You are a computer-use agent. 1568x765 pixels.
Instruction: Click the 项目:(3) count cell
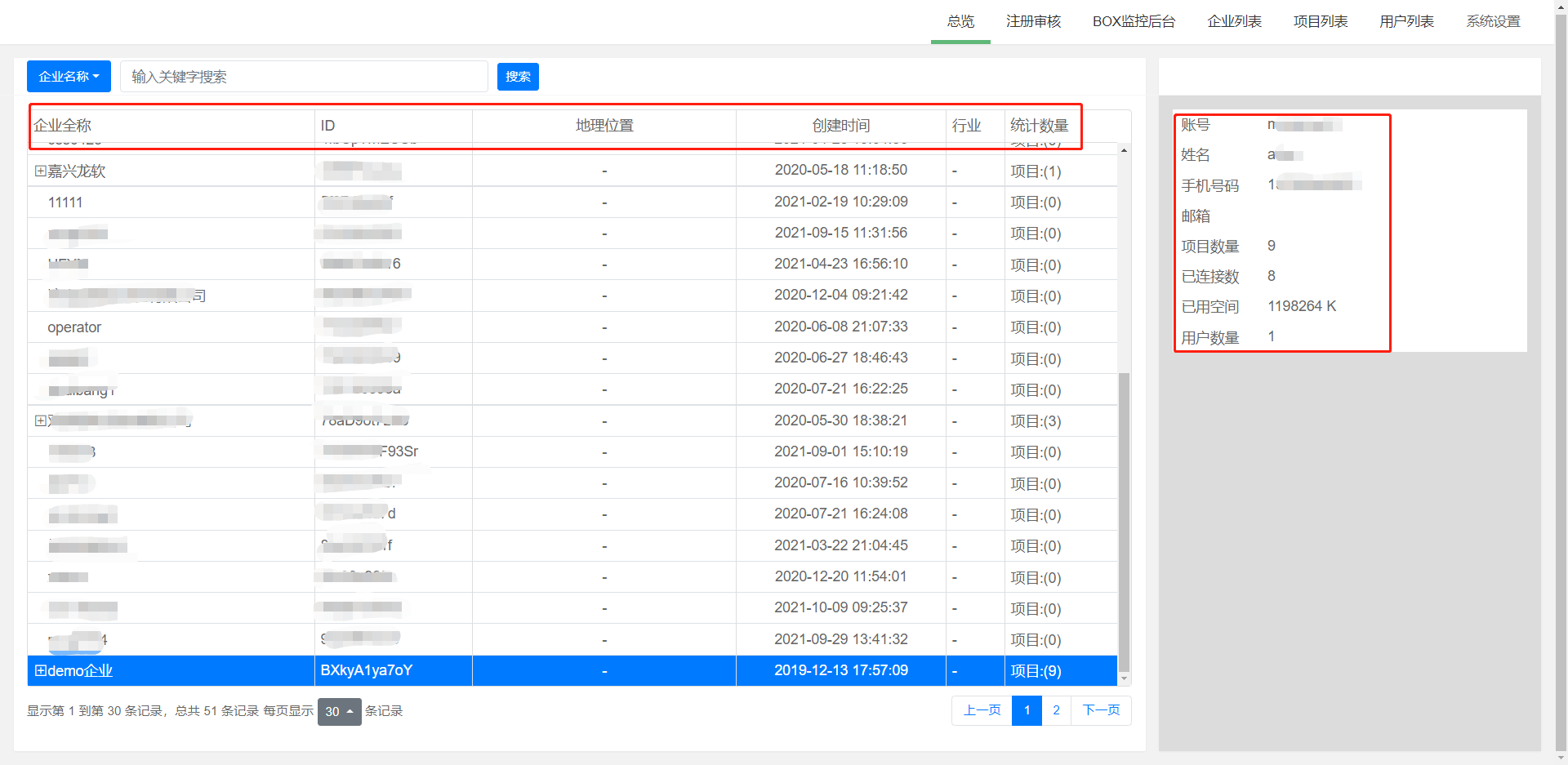(x=1036, y=421)
